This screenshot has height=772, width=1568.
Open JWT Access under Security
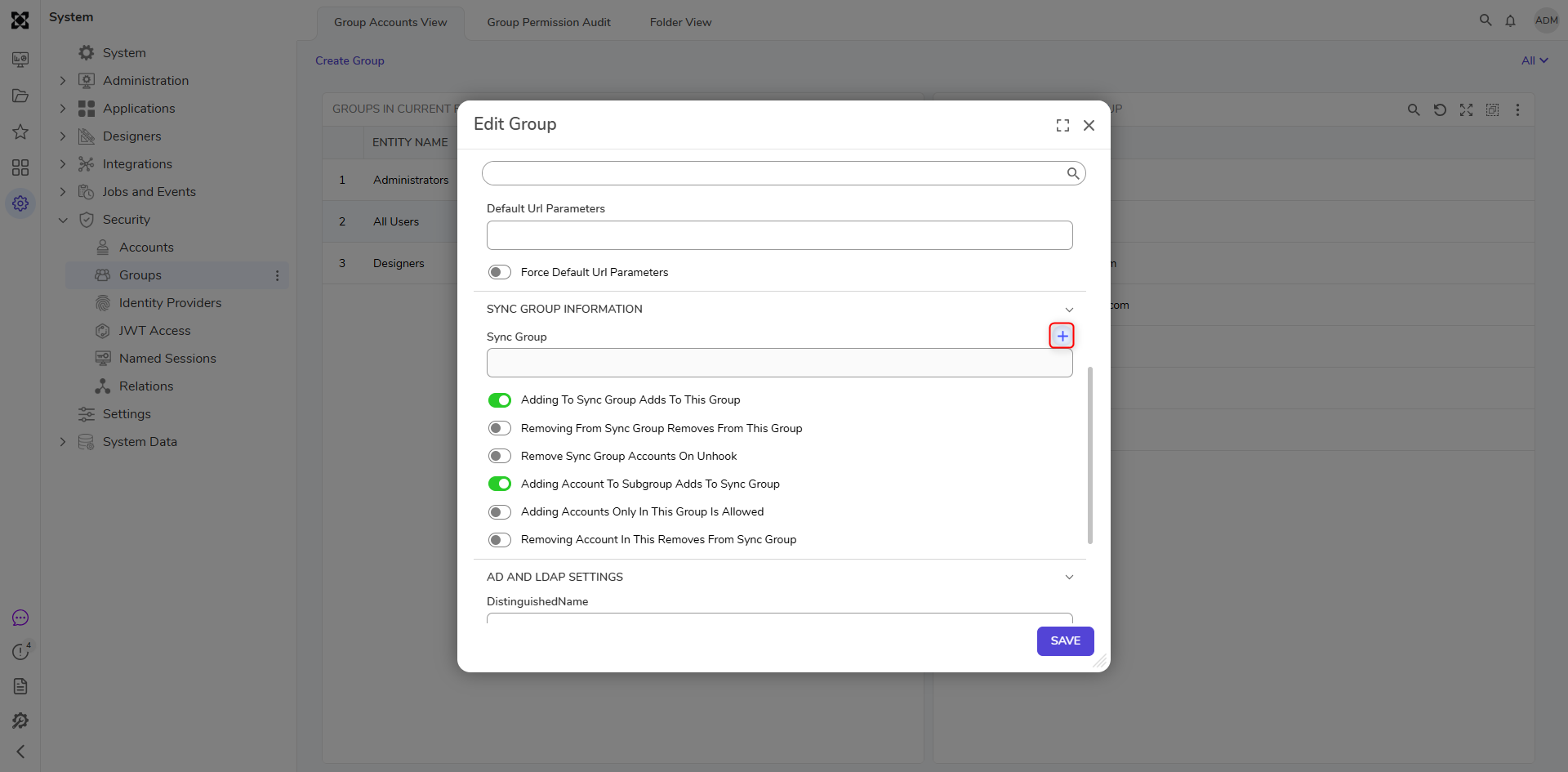click(x=154, y=331)
